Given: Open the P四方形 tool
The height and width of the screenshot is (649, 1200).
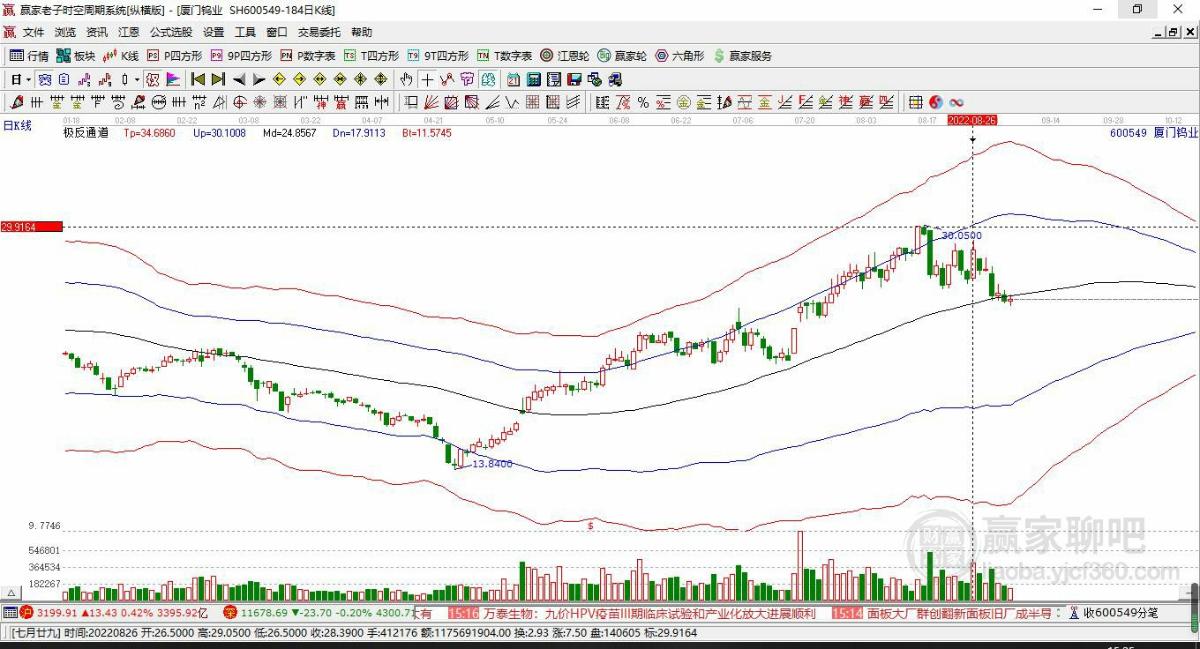Looking at the screenshot, I should pyautogui.click(x=175, y=56).
